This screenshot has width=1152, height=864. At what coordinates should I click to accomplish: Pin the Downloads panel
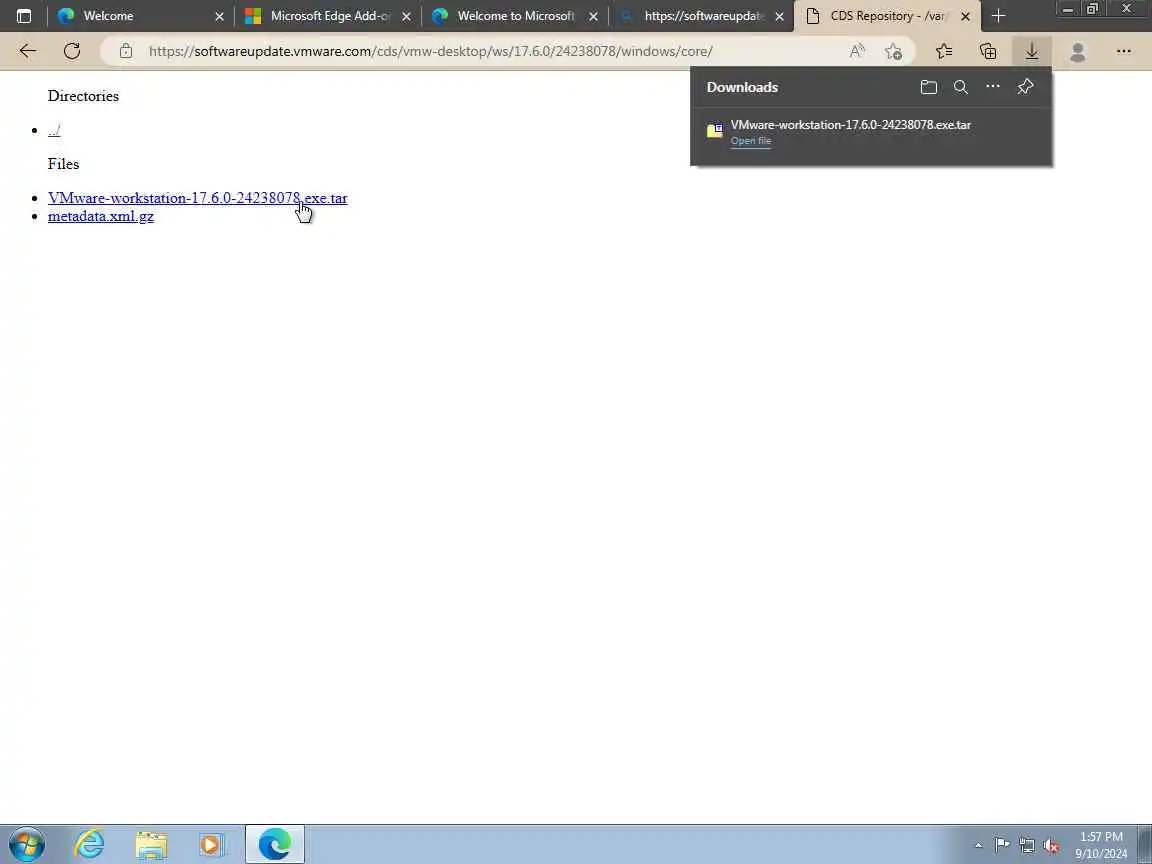1026,87
